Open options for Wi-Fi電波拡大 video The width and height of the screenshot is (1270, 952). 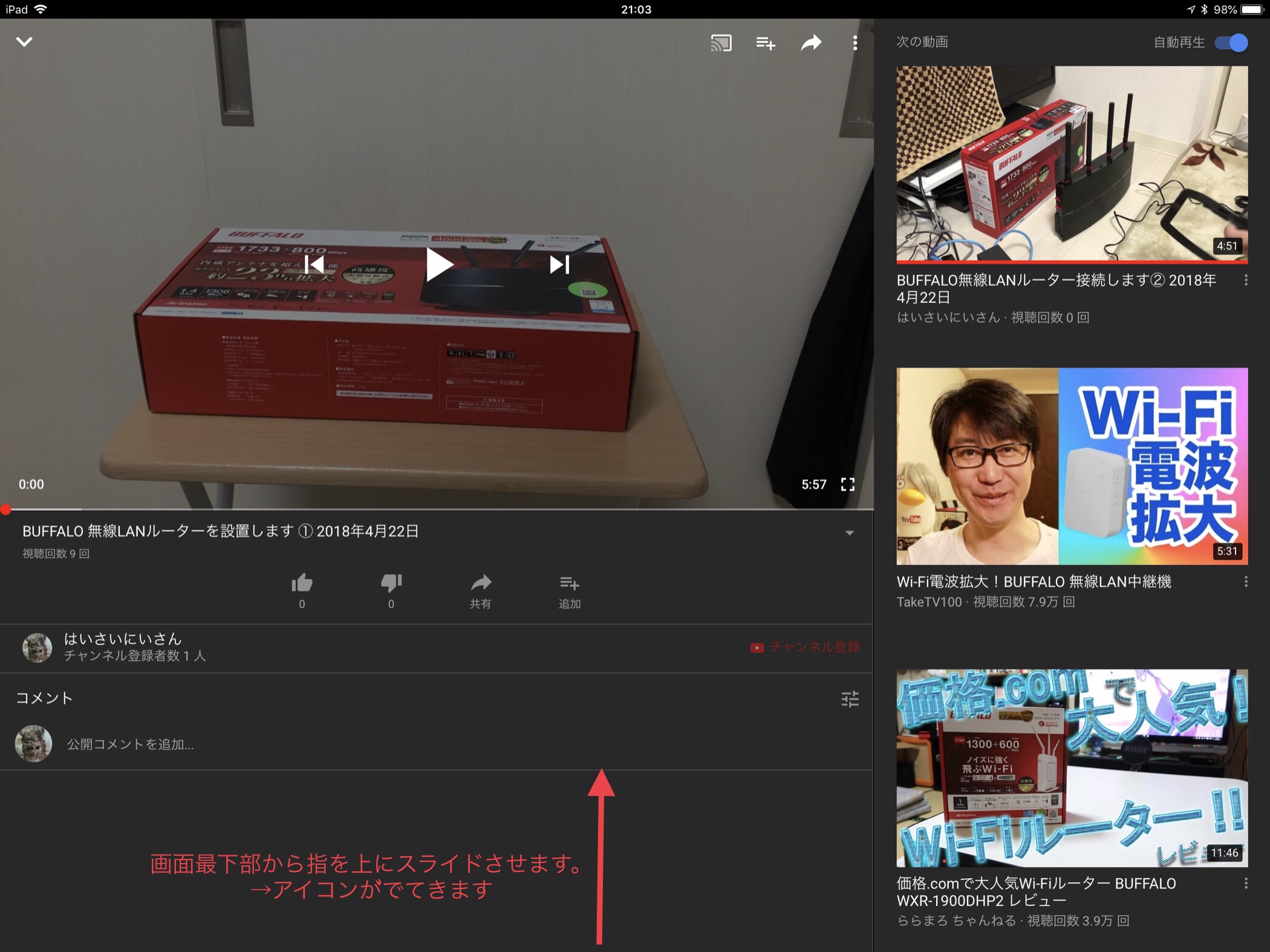coord(1246,582)
